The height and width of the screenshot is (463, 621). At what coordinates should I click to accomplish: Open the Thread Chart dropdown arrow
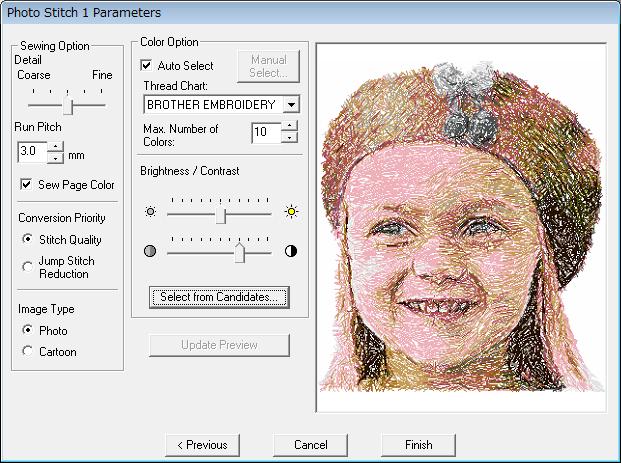291,105
